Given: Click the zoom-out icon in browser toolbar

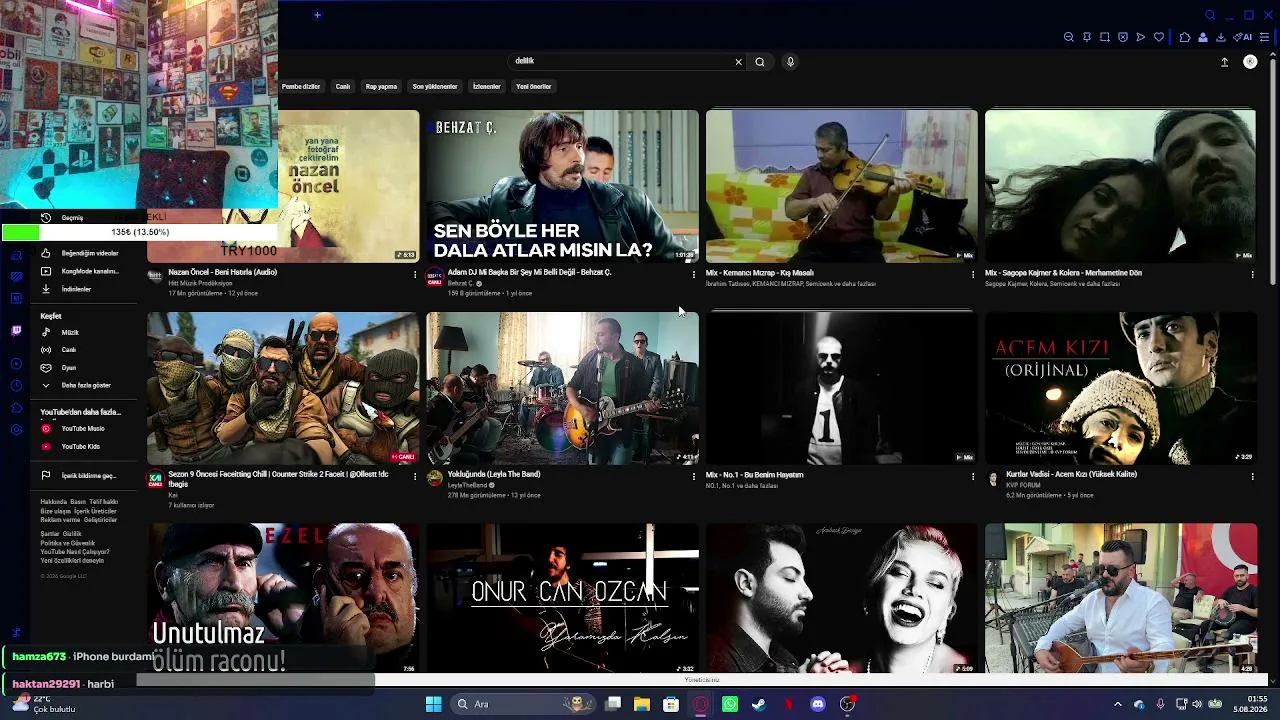Looking at the screenshot, I should tap(1069, 37).
